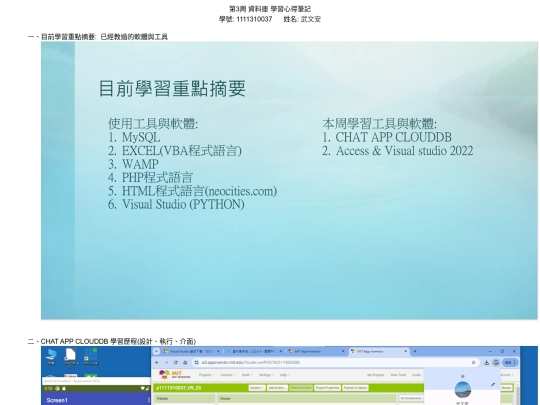Image resolution: width=540 pixels, height=405 pixels.
Task: Click the site info icon before appinventor URL
Action: pos(197,362)
